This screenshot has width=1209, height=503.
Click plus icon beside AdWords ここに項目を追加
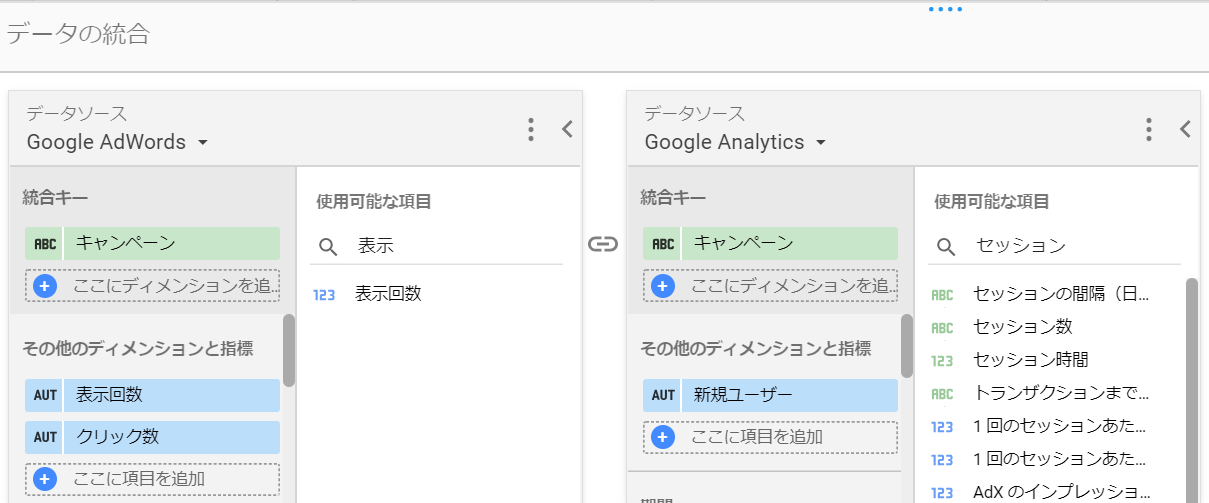pyautogui.click(x=44, y=480)
